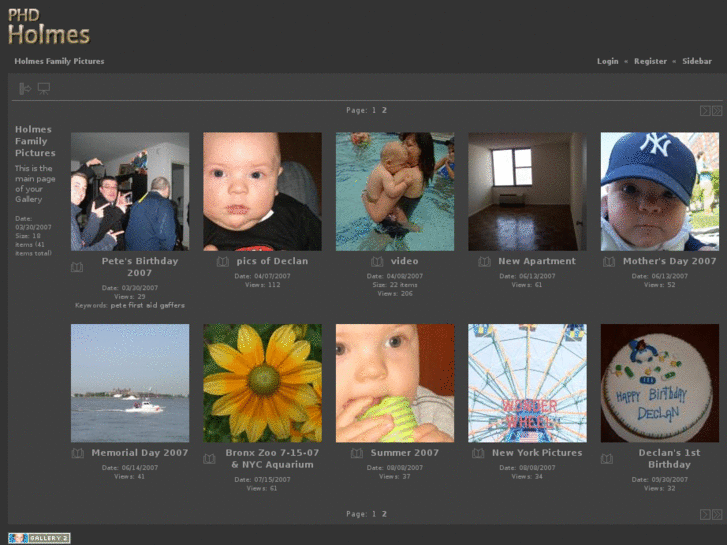This screenshot has height=545, width=727.
Task: Click the PHD Holmes site logo
Action: click(49, 27)
